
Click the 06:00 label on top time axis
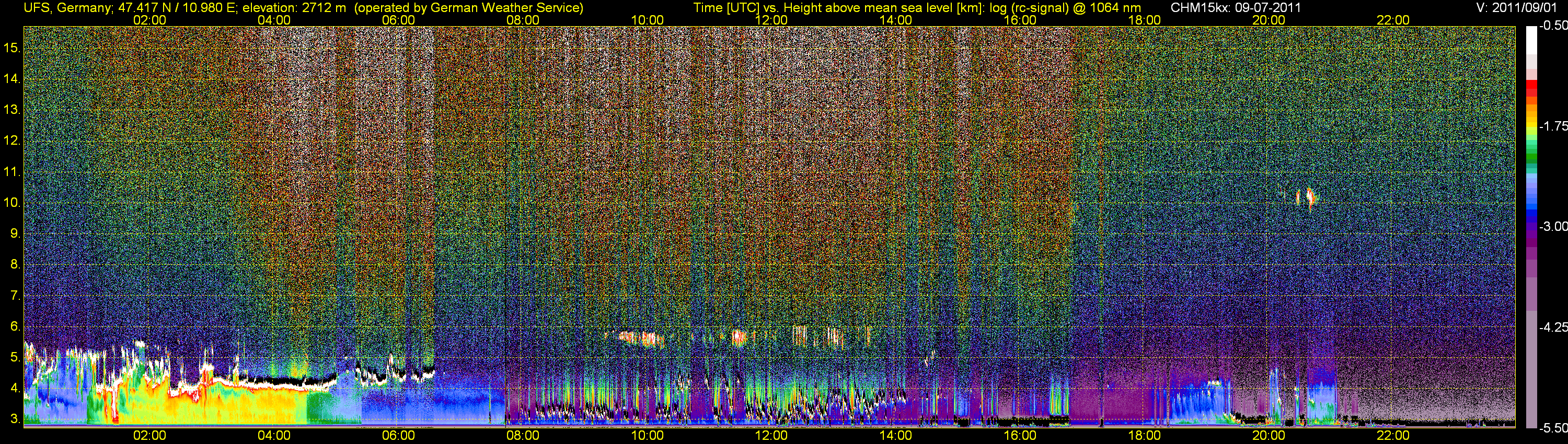point(398,20)
